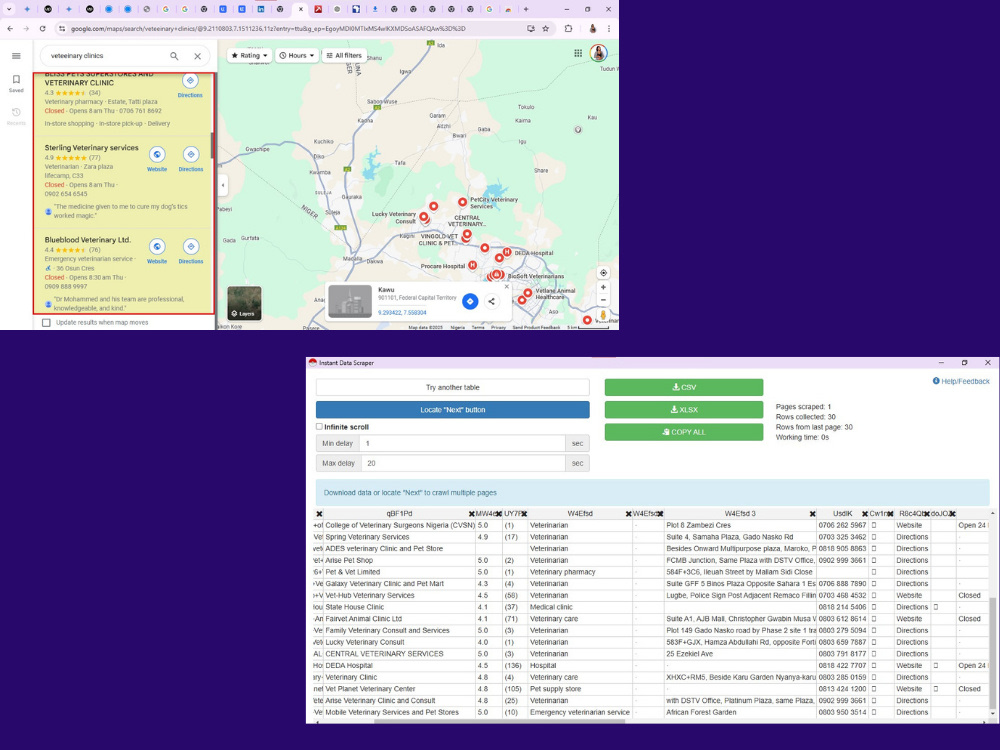Open the Hours filter dropdown

pyautogui.click(x=297, y=55)
